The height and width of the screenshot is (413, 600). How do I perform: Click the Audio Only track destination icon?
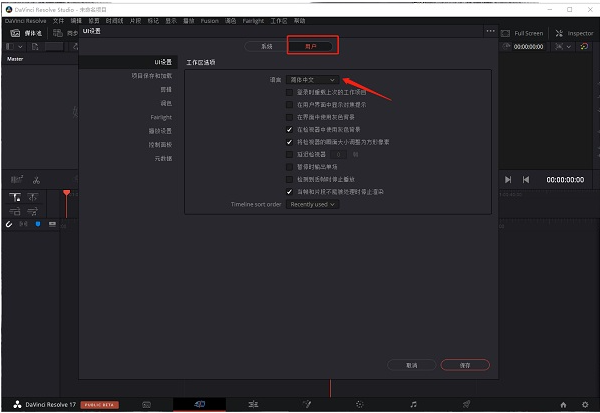coord(33,211)
